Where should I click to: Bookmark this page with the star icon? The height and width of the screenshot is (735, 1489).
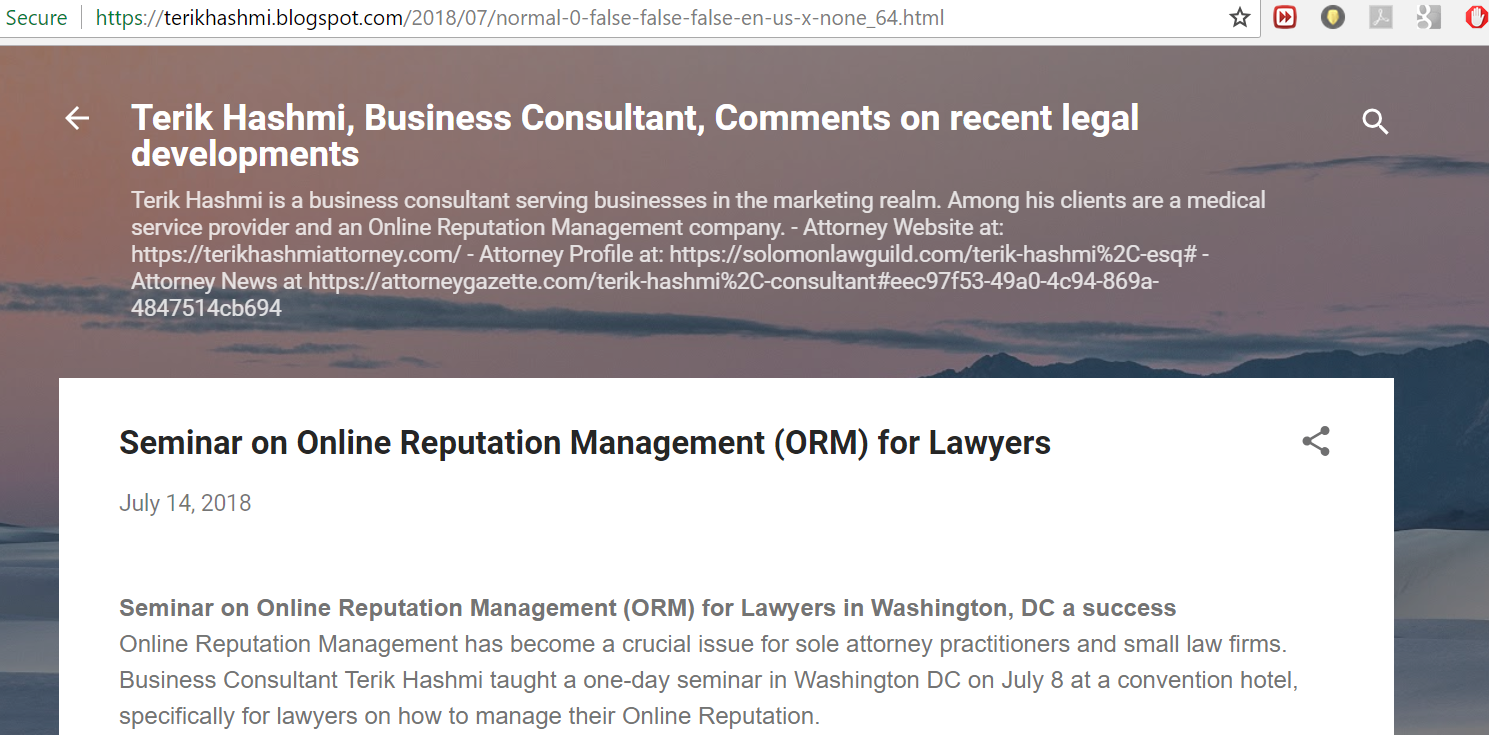pyautogui.click(x=1240, y=18)
